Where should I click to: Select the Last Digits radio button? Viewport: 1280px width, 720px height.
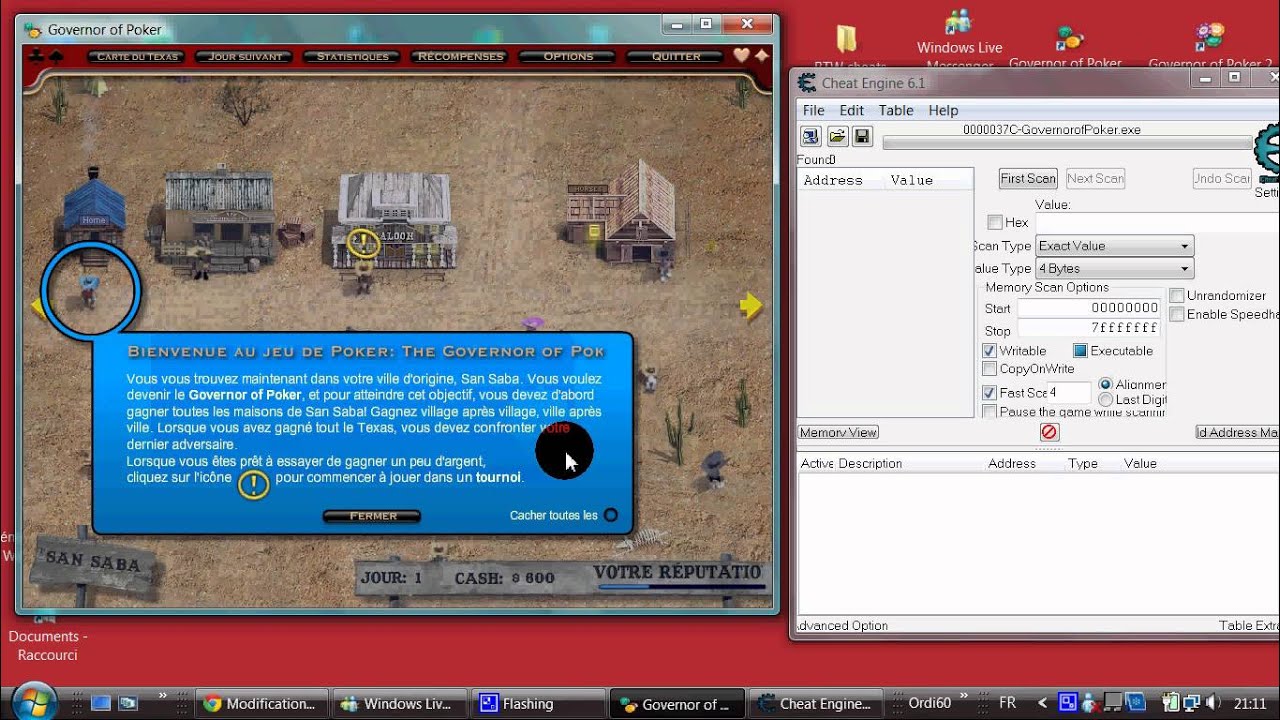click(x=1105, y=400)
